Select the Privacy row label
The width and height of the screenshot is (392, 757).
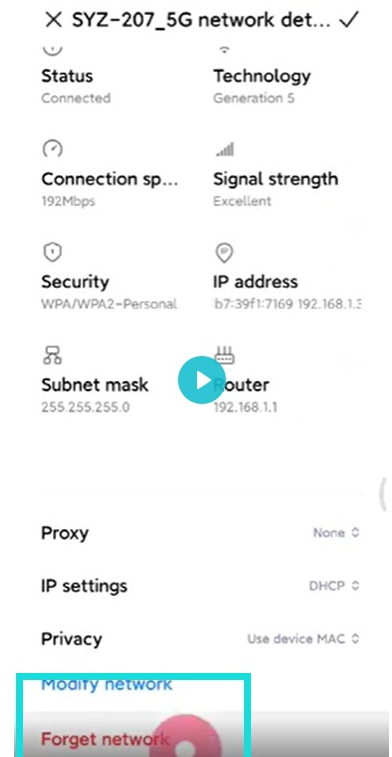pyautogui.click(x=71, y=639)
